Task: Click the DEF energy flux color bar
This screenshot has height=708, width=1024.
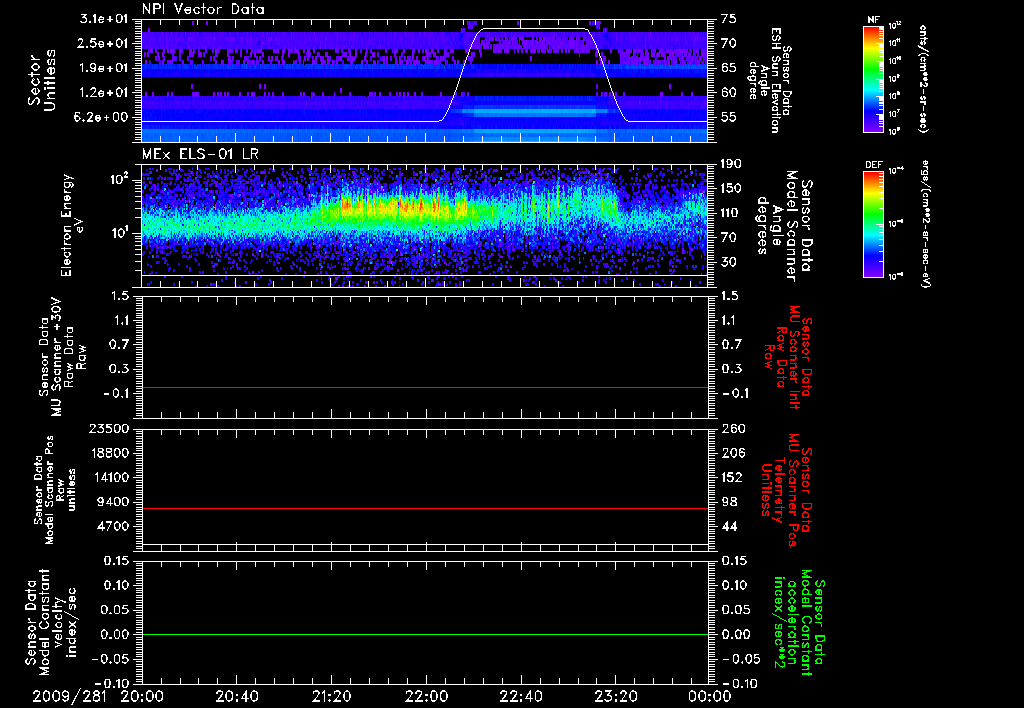Action: tap(873, 224)
